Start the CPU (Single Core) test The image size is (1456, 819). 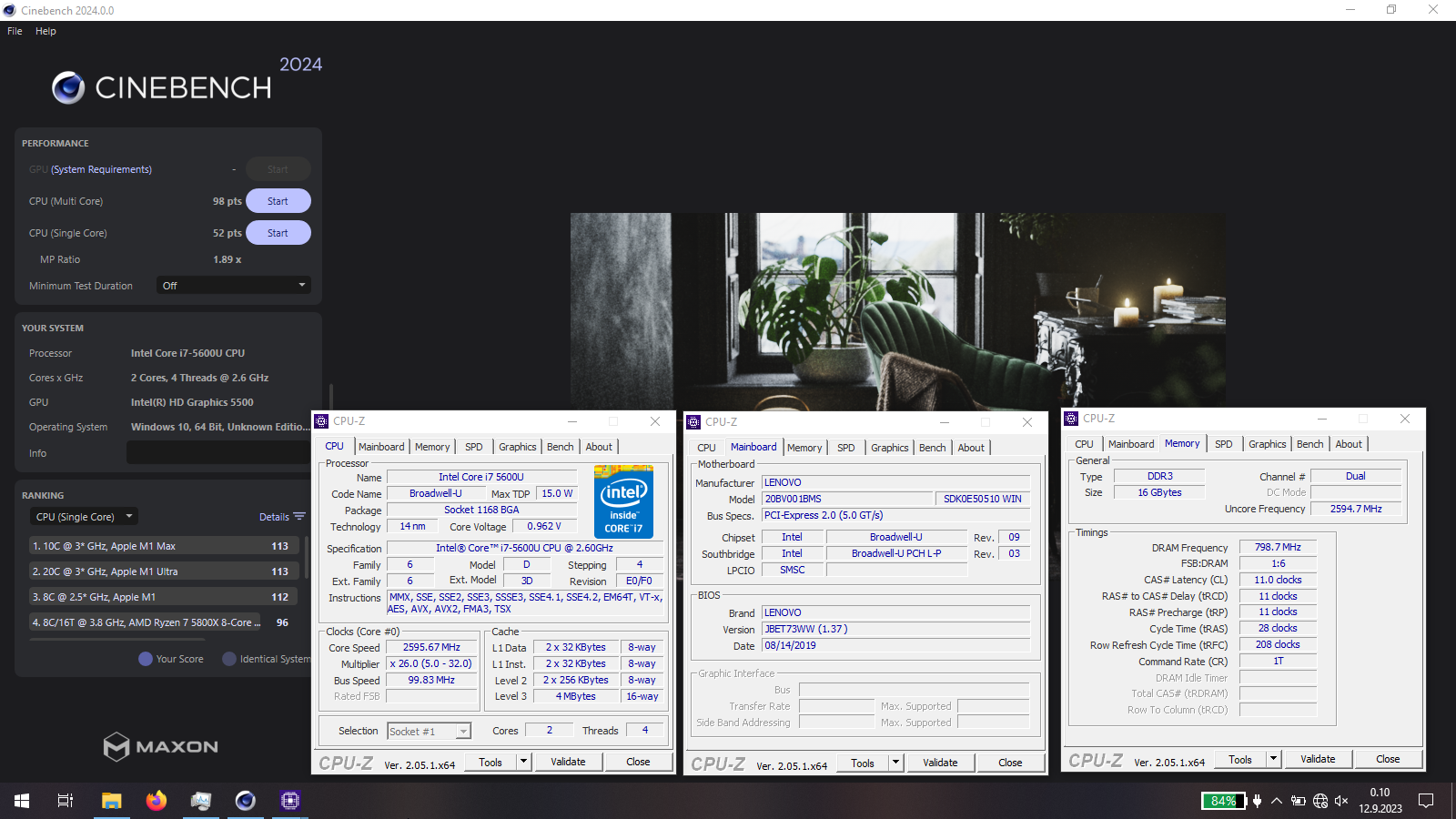(278, 233)
